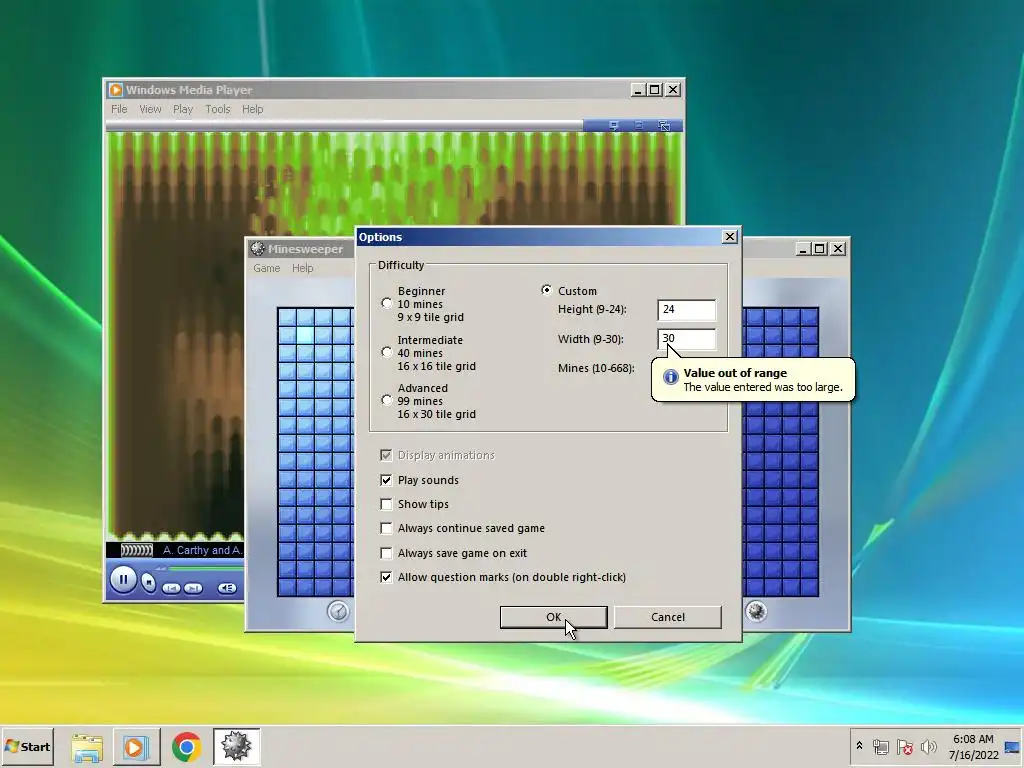The width and height of the screenshot is (1024, 768).
Task: Close the Options dialog with X
Action: 730,236
